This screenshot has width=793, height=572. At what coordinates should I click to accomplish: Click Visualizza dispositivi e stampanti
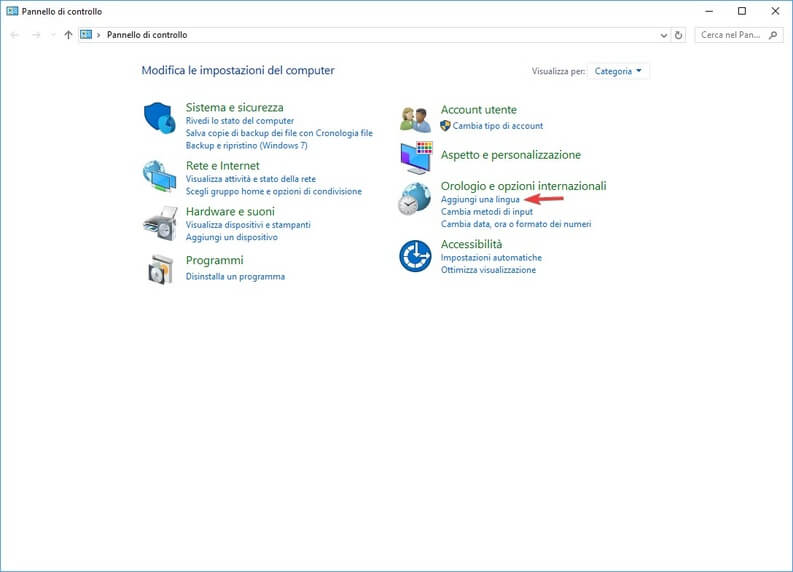click(x=248, y=225)
